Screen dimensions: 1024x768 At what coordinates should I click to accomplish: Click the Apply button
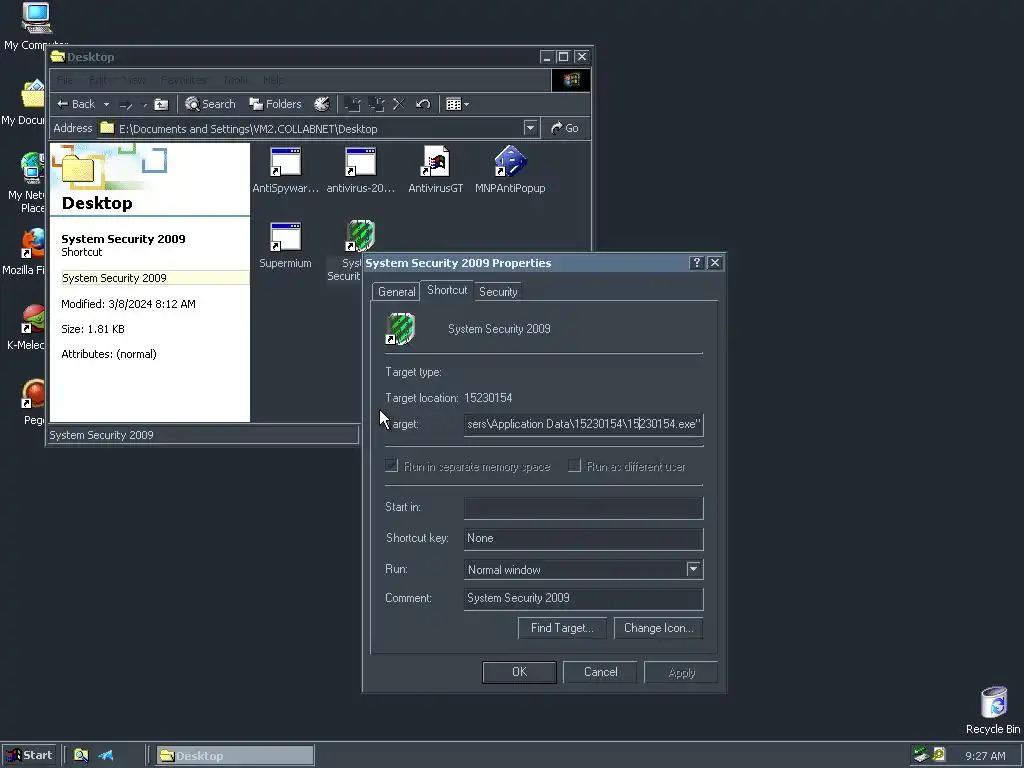click(x=681, y=672)
